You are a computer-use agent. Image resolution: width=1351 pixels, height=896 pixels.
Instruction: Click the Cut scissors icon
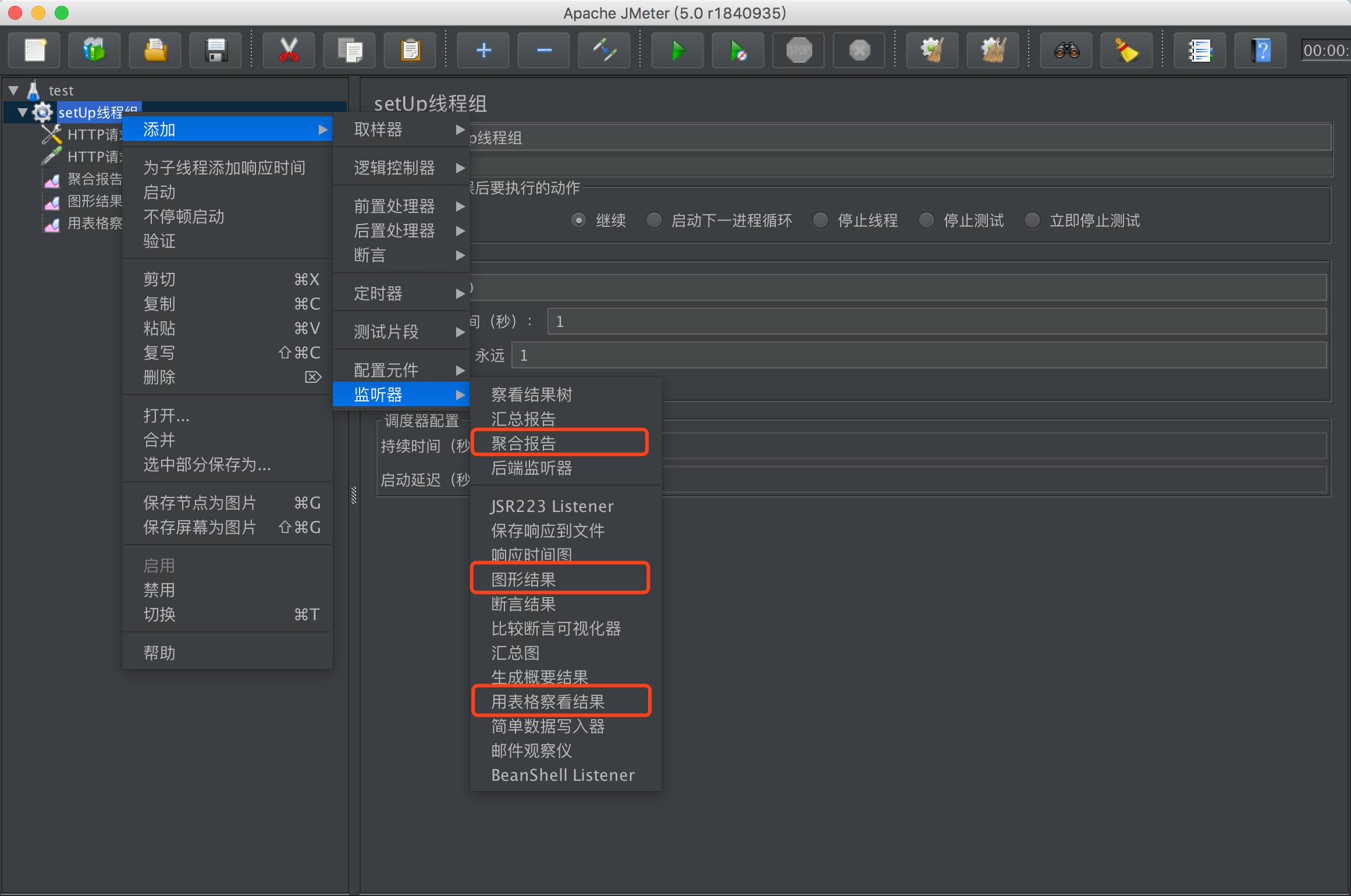click(289, 50)
